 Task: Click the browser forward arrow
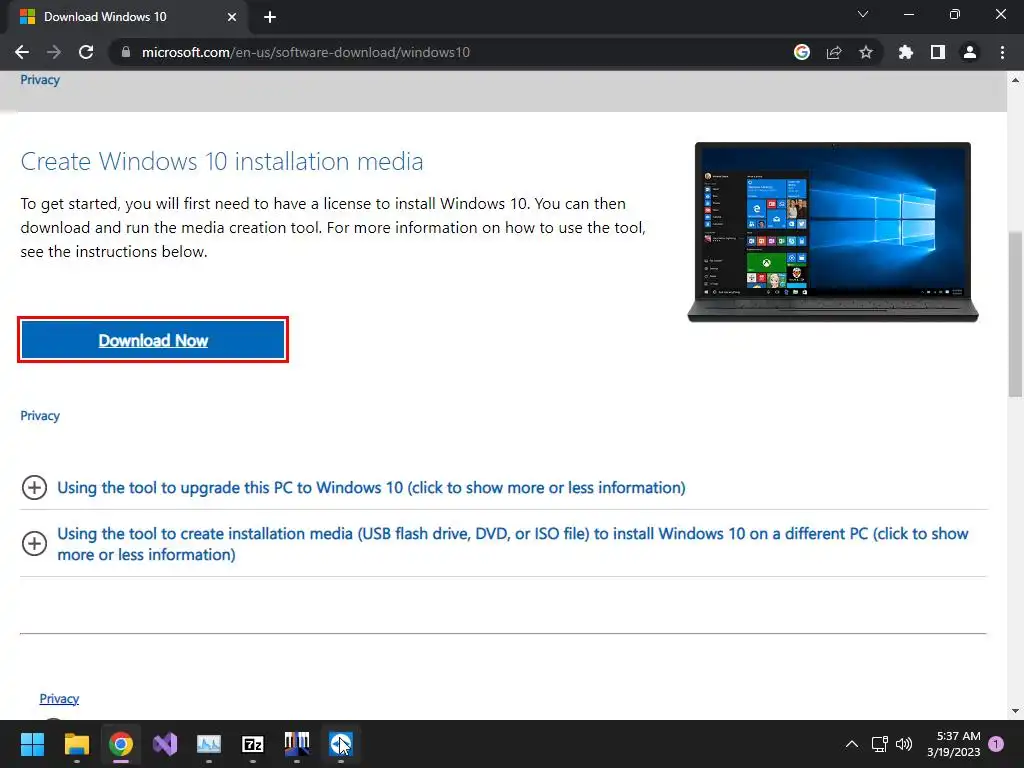click(54, 52)
